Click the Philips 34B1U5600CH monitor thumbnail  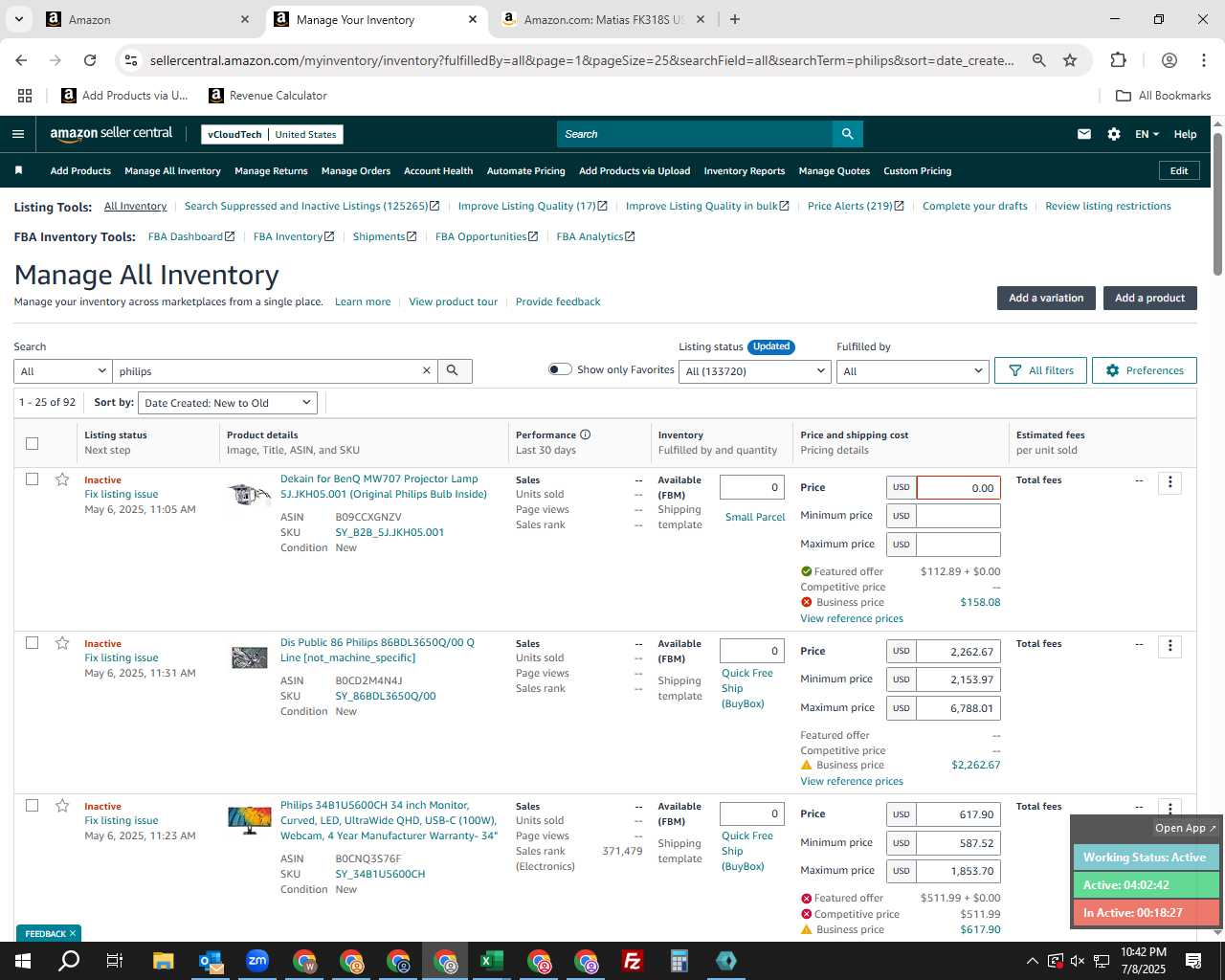click(250, 820)
